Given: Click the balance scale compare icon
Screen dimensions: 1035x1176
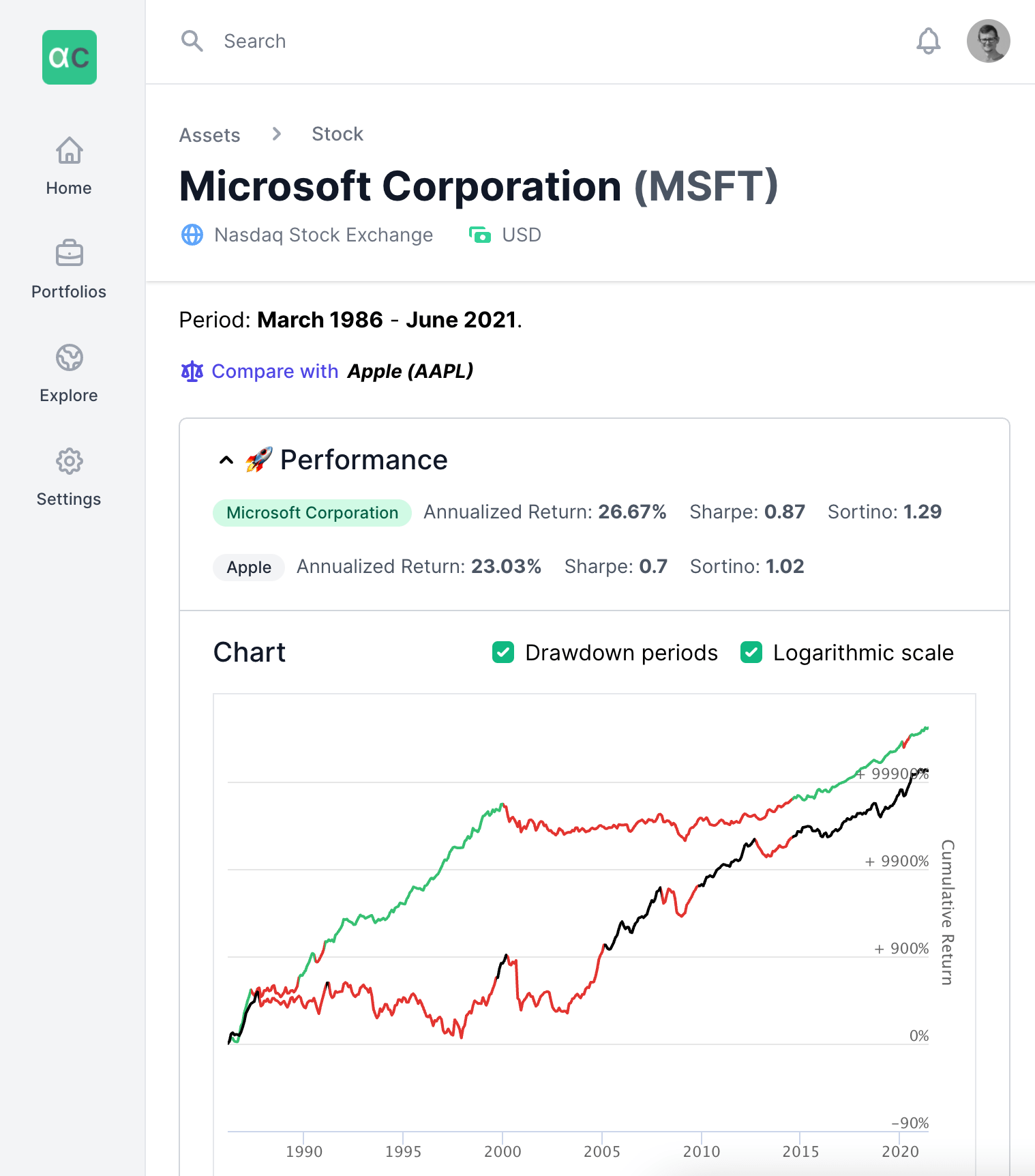Looking at the screenshot, I should pyautogui.click(x=192, y=372).
